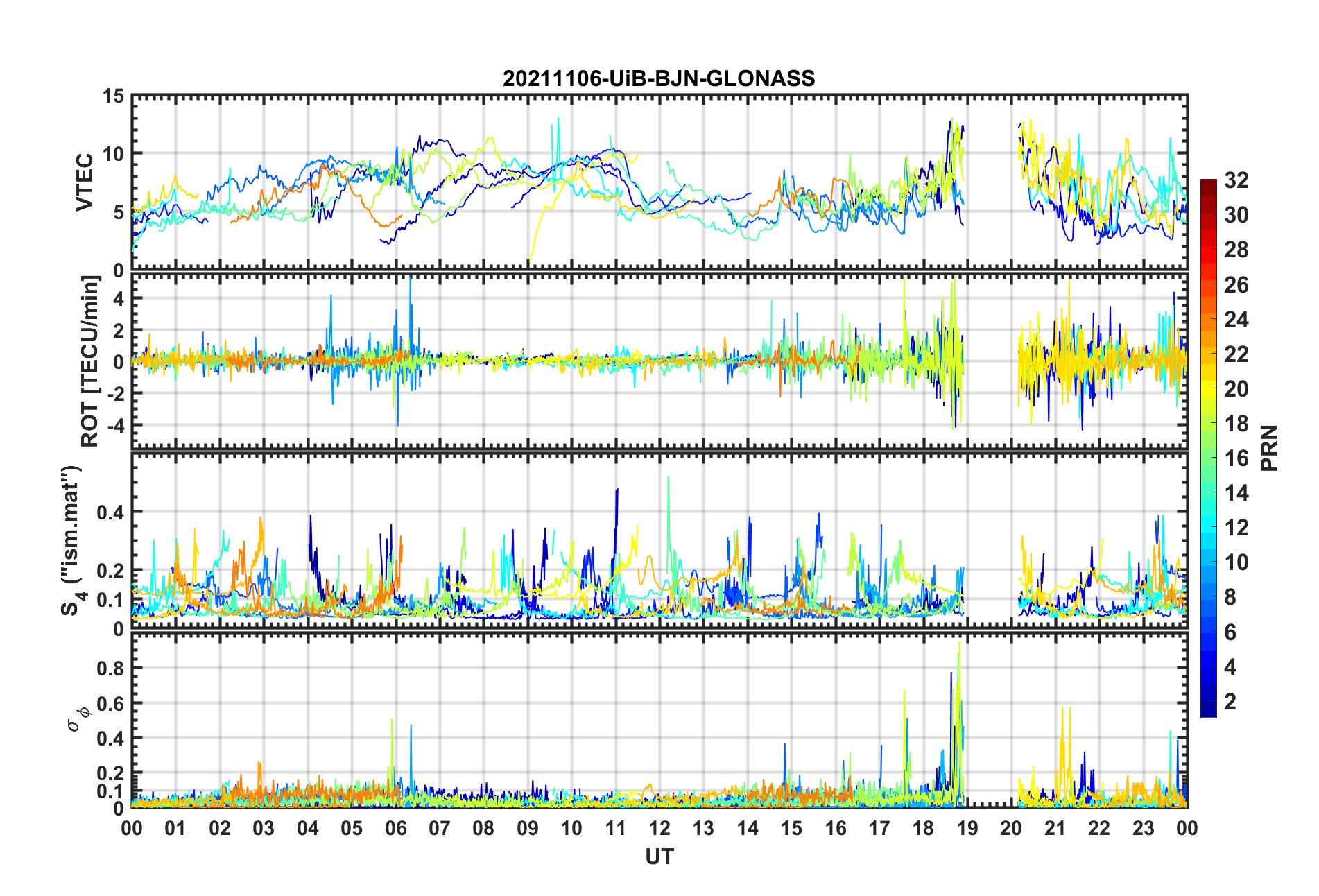Click the PRN colorbar scale

pos(1209,448)
